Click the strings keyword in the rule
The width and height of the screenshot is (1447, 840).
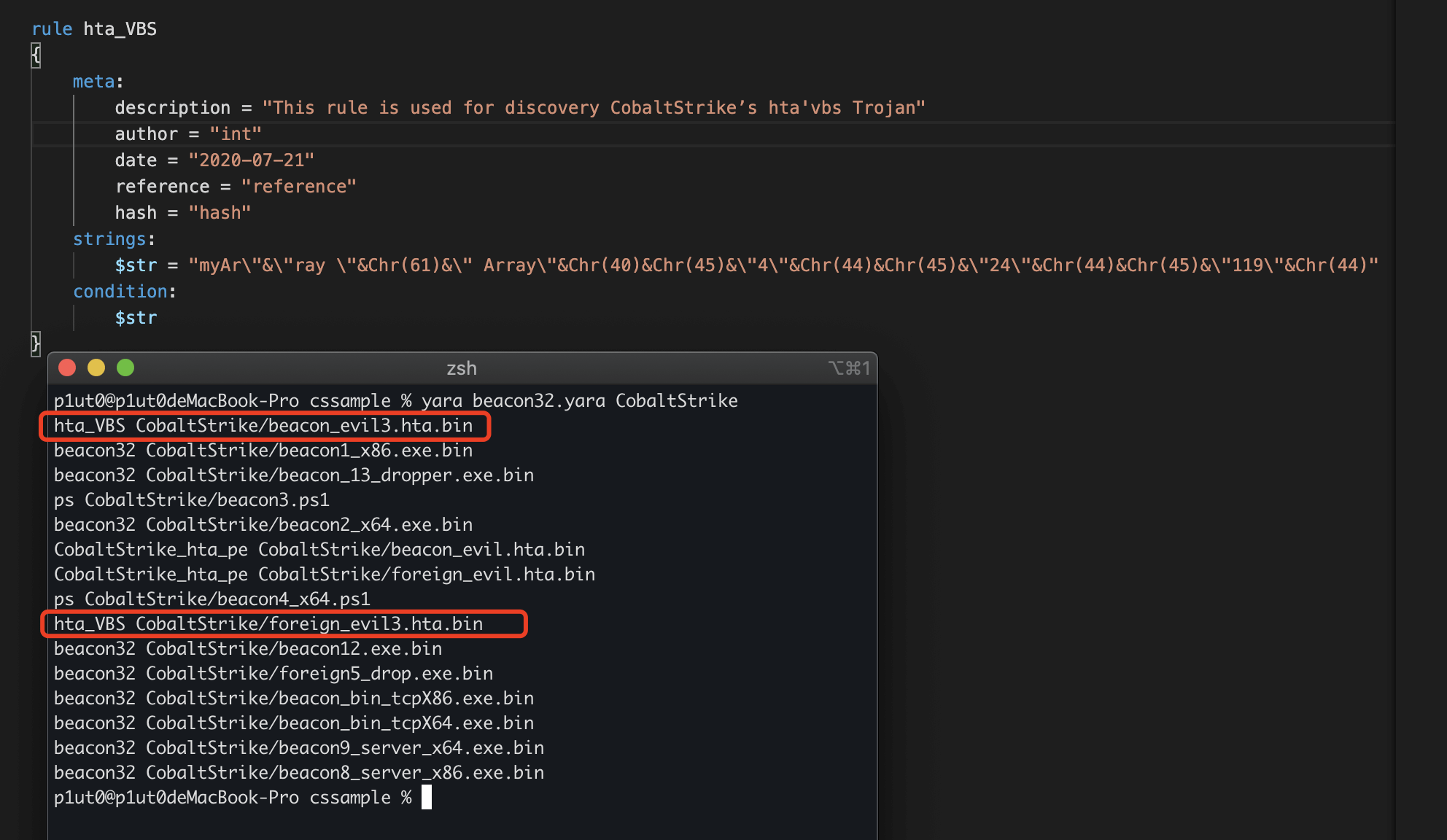pyautogui.click(x=109, y=239)
